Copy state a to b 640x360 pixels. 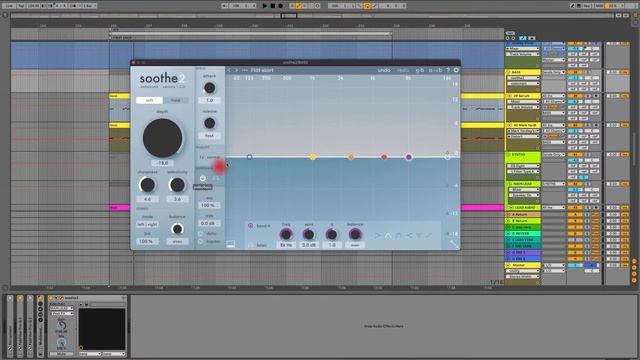pos(435,70)
